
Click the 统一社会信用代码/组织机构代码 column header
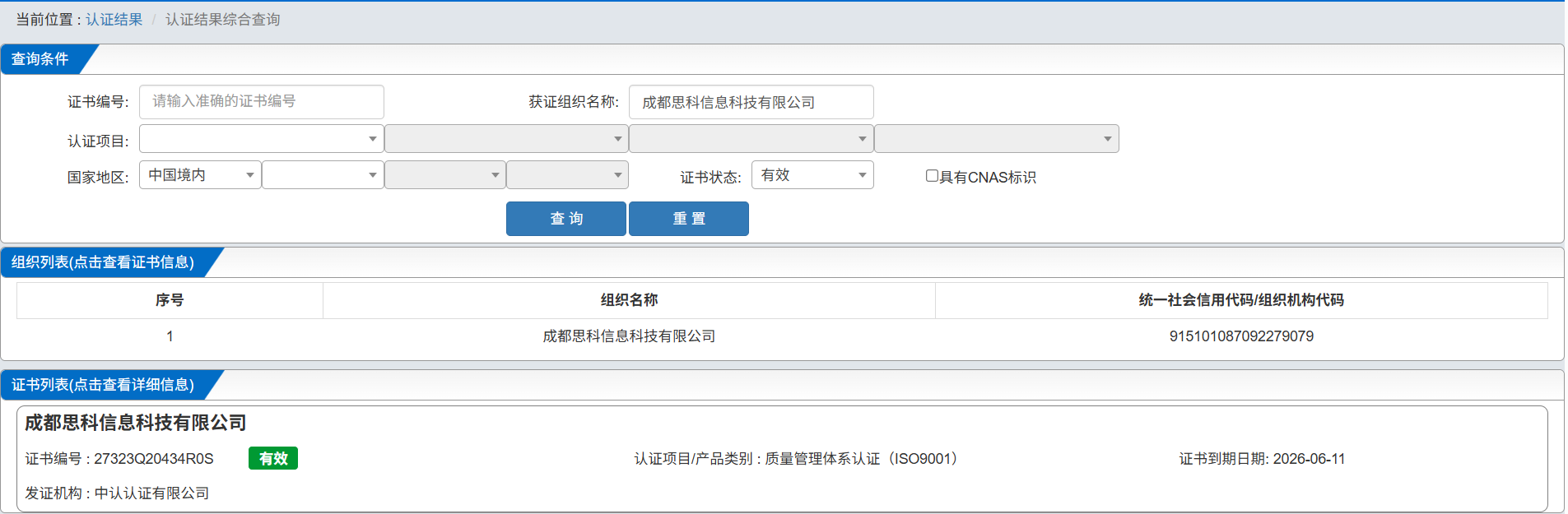pos(1241,300)
